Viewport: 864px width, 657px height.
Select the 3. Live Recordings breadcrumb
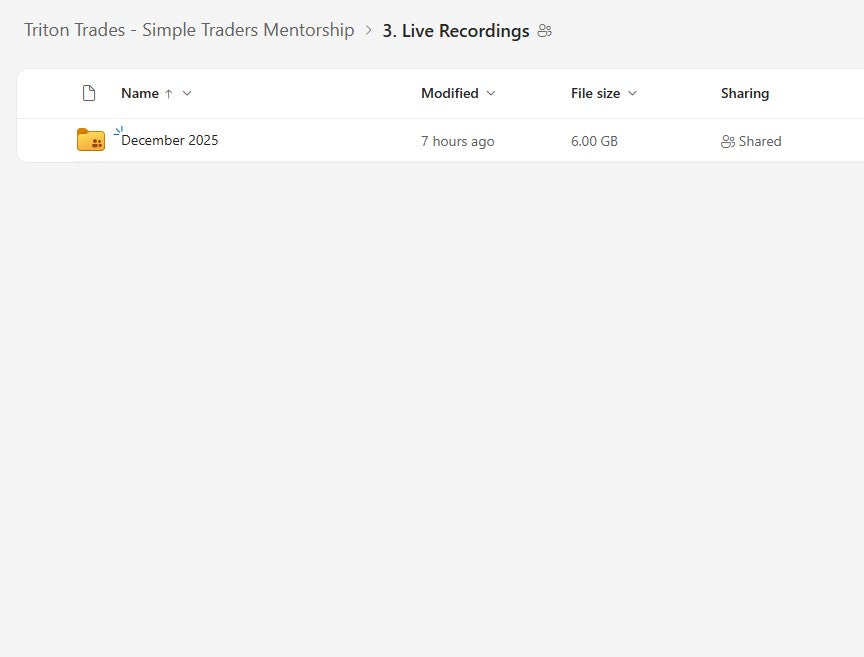point(454,31)
